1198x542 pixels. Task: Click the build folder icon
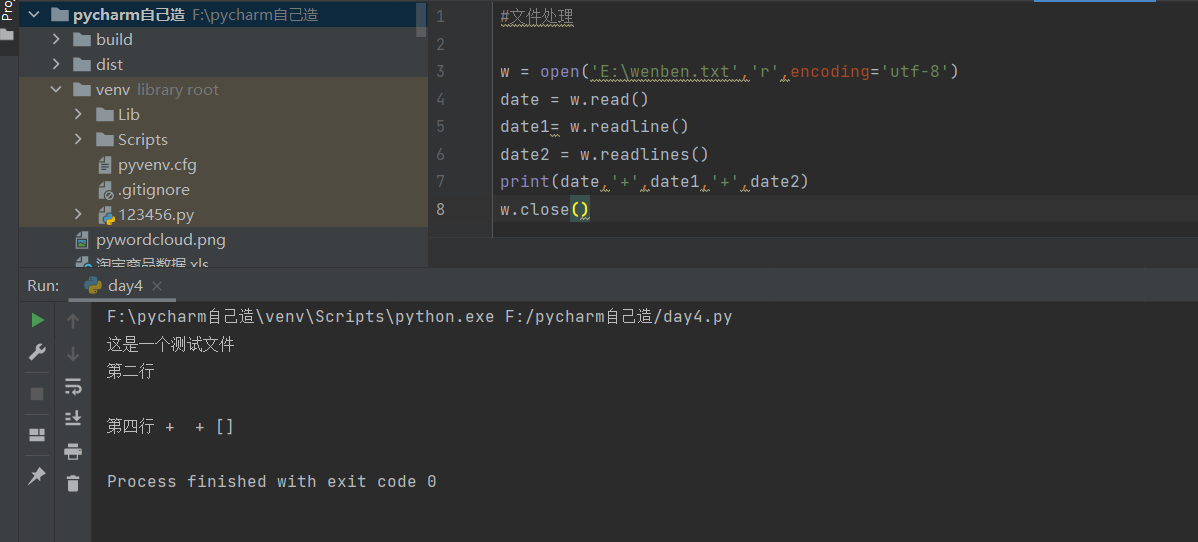(82, 39)
